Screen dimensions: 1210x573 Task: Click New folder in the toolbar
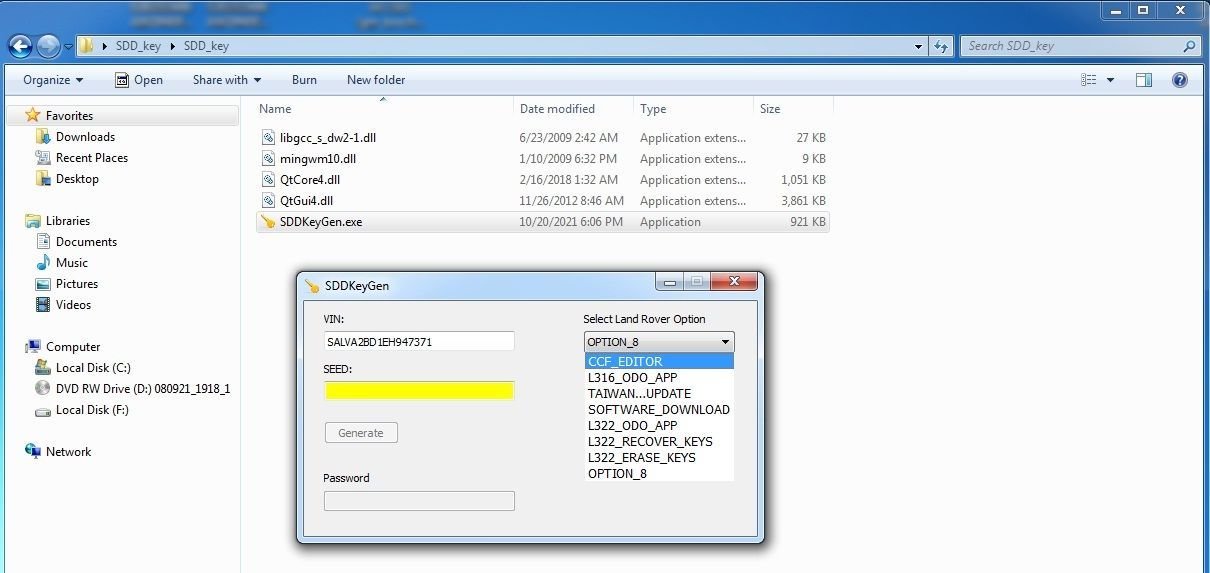click(376, 80)
